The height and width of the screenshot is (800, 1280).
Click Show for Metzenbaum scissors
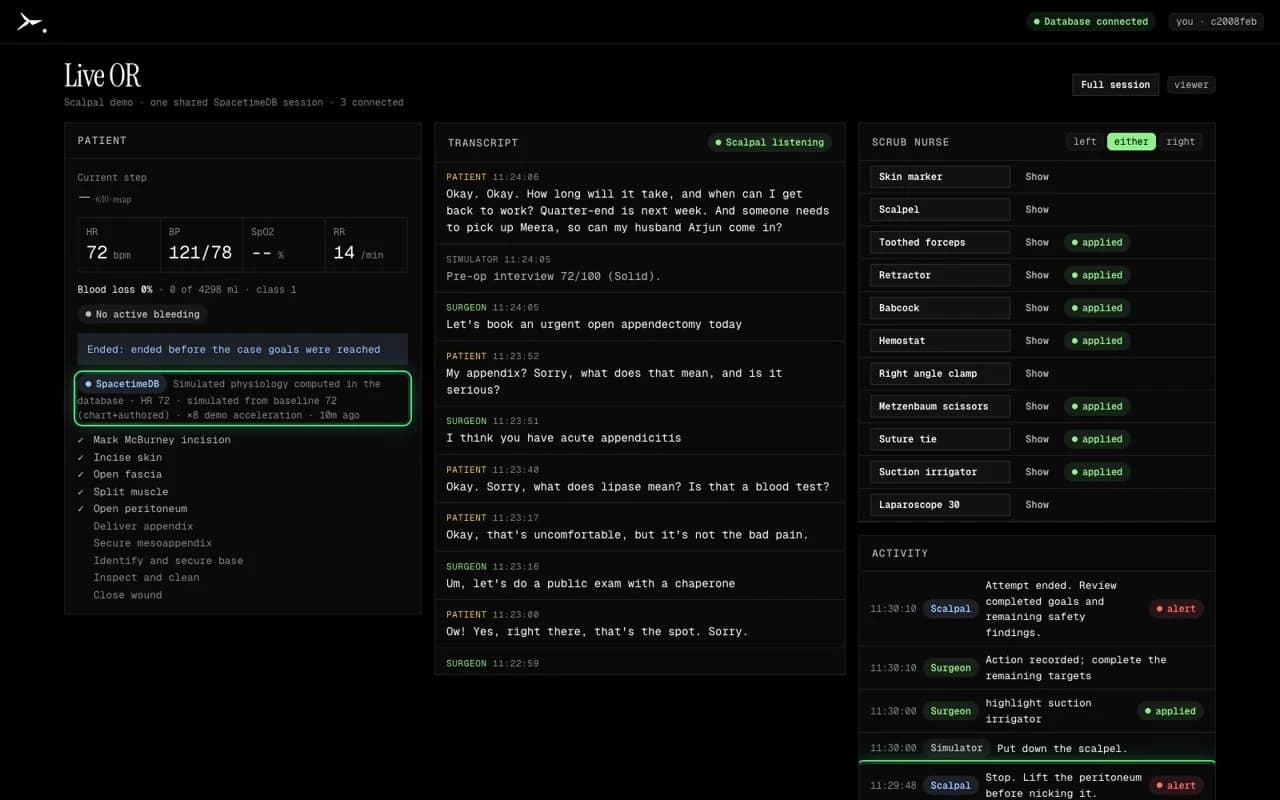(x=1037, y=407)
